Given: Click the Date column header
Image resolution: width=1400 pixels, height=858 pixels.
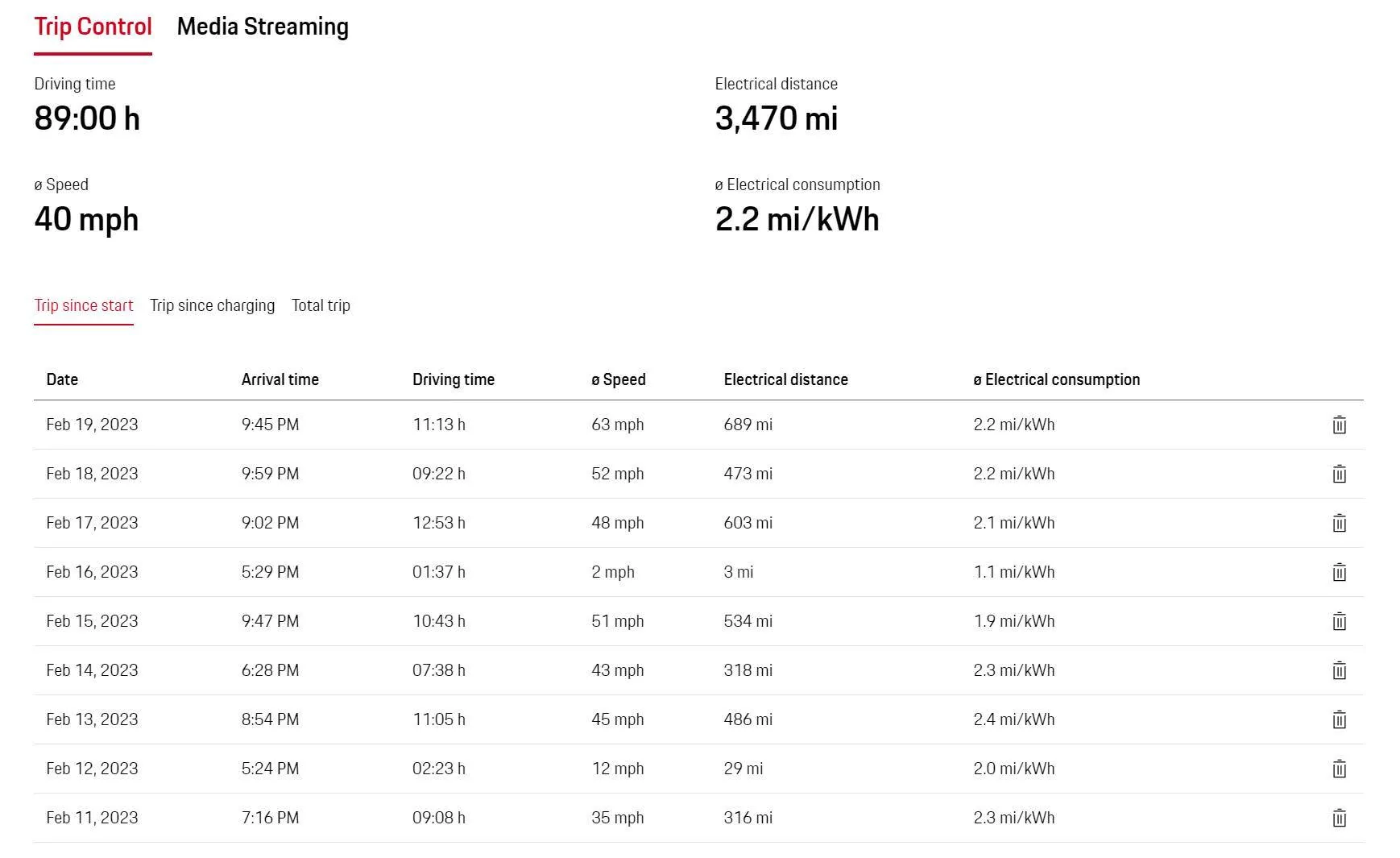Looking at the screenshot, I should pyautogui.click(x=62, y=379).
